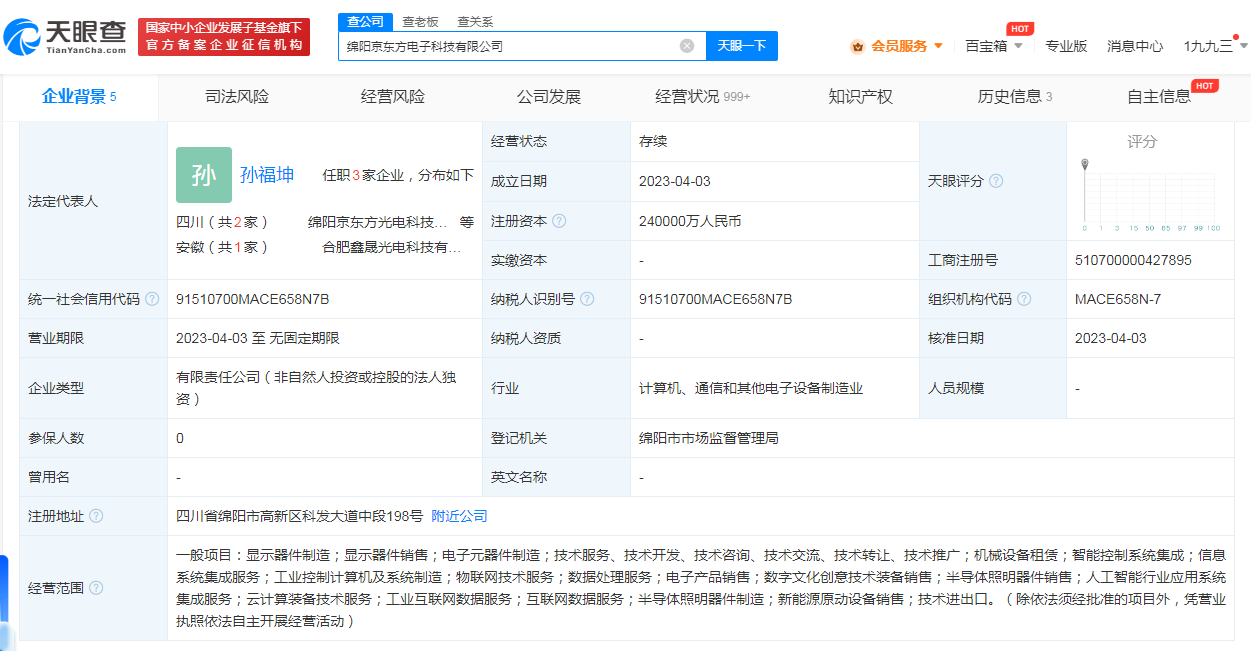The height and width of the screenshot is (651, 1251).
Task: Click the 会员服务 crown icon
Action: 857,46
